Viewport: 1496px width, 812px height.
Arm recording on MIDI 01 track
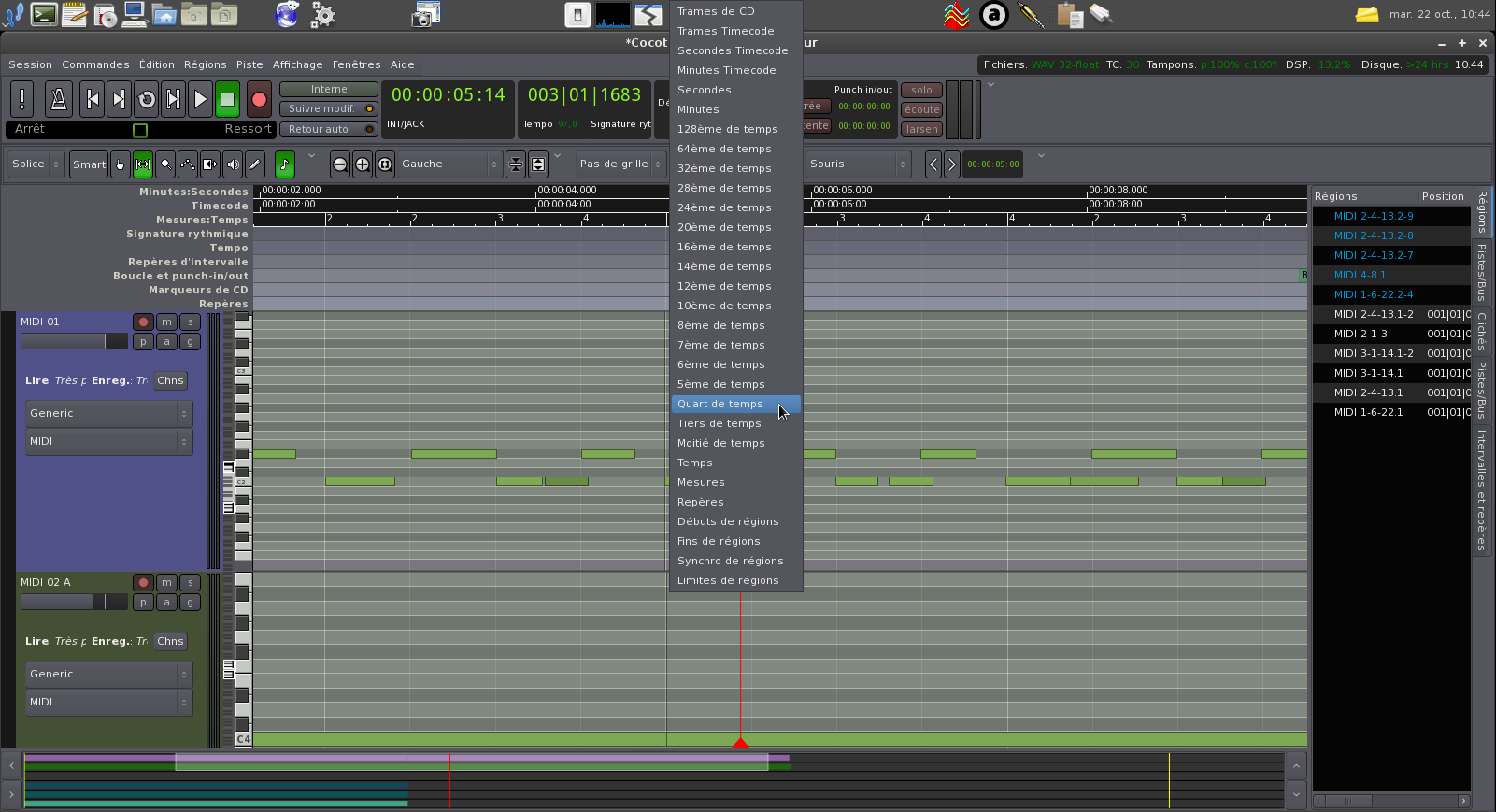[143, 321]
